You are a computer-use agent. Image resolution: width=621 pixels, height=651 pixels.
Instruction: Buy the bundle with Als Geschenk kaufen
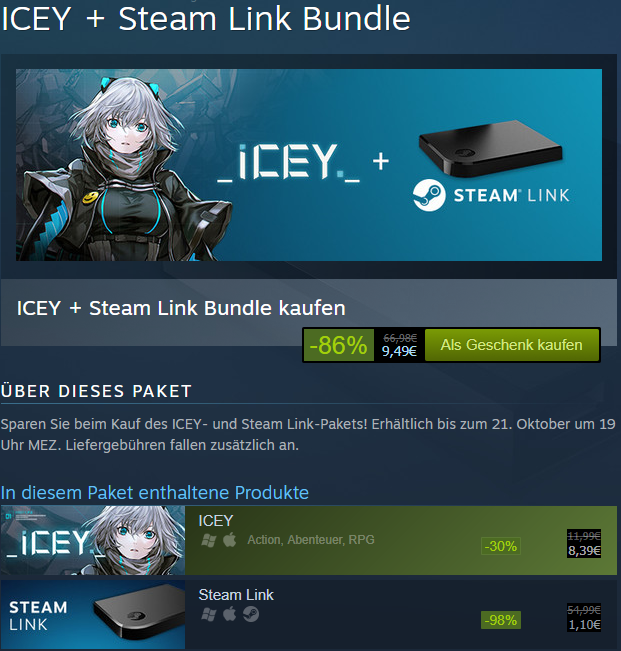tap(512, 345)
